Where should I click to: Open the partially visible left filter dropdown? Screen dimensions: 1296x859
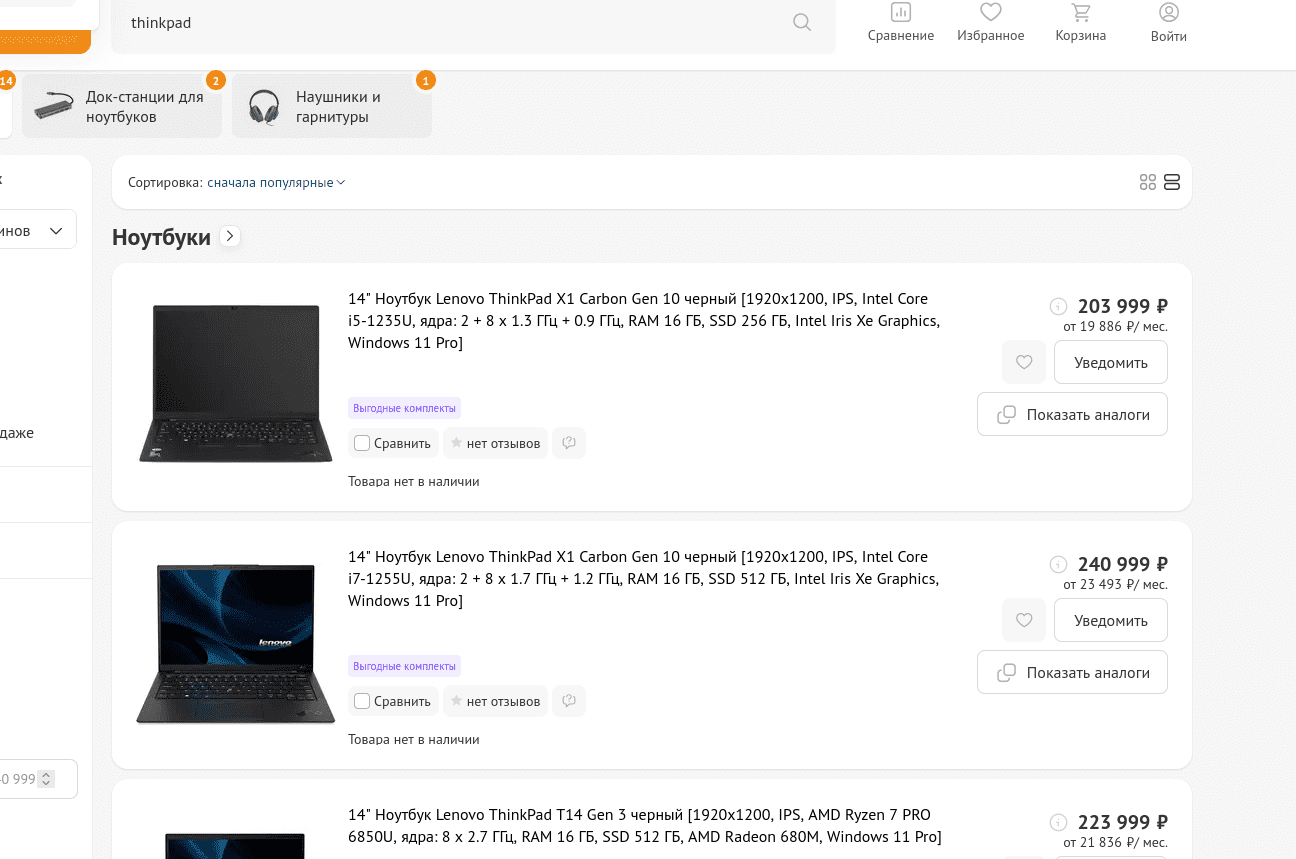click(40, 230)
